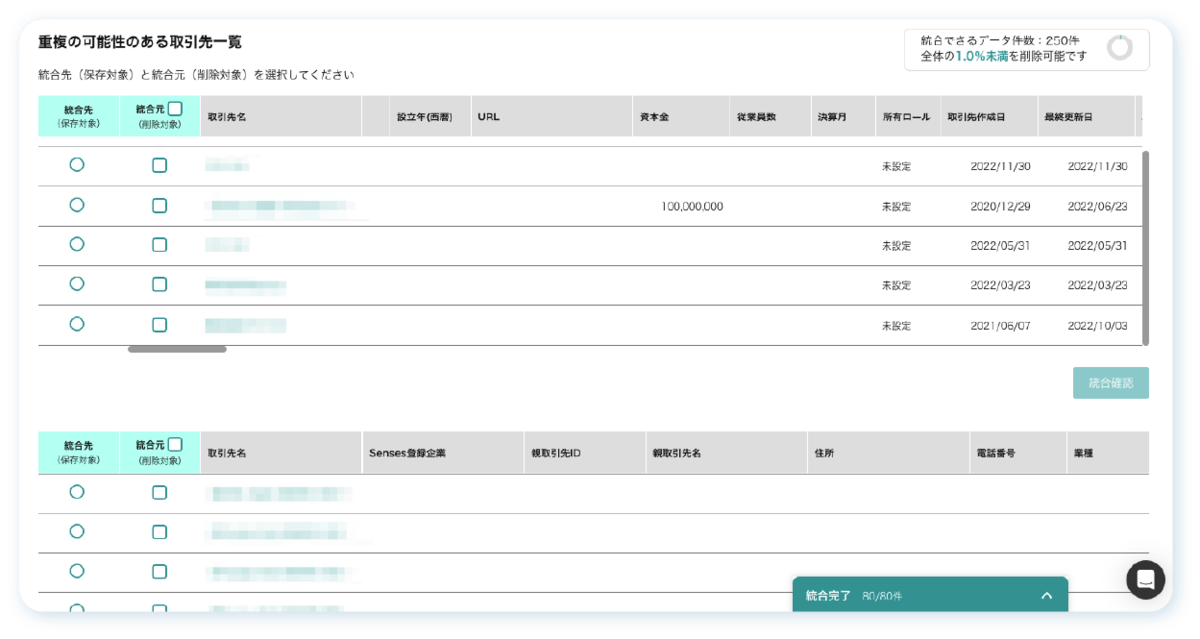The height and width of the screenshot is (639, 1200).
Task: Select 統合先 radio for 100,000,000 capital row
Action: [x=77, y=205]
